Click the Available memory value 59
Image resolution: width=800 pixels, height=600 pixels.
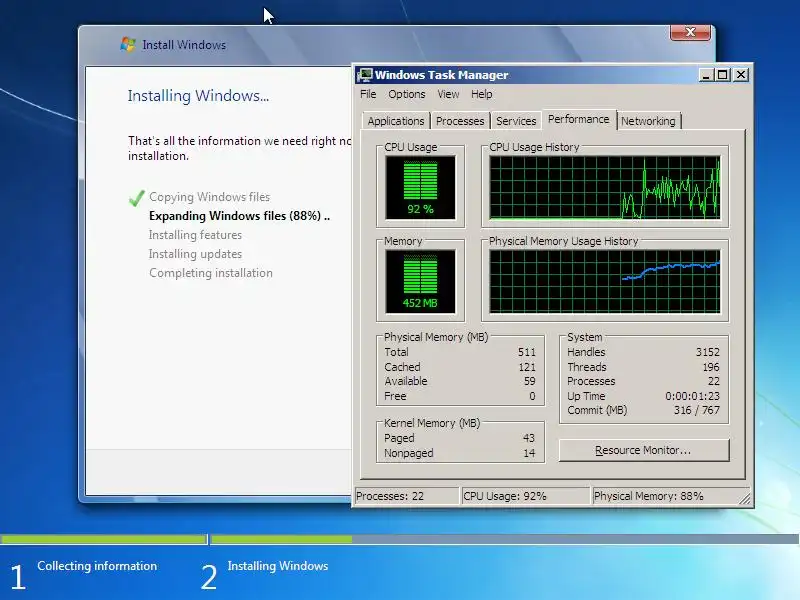coord(530,381)
